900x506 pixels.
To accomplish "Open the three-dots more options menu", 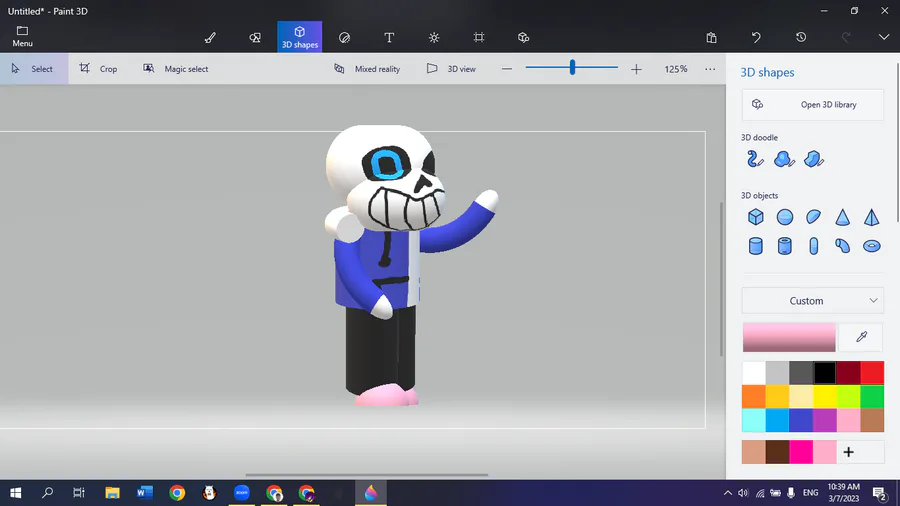I will coord(710,69).
